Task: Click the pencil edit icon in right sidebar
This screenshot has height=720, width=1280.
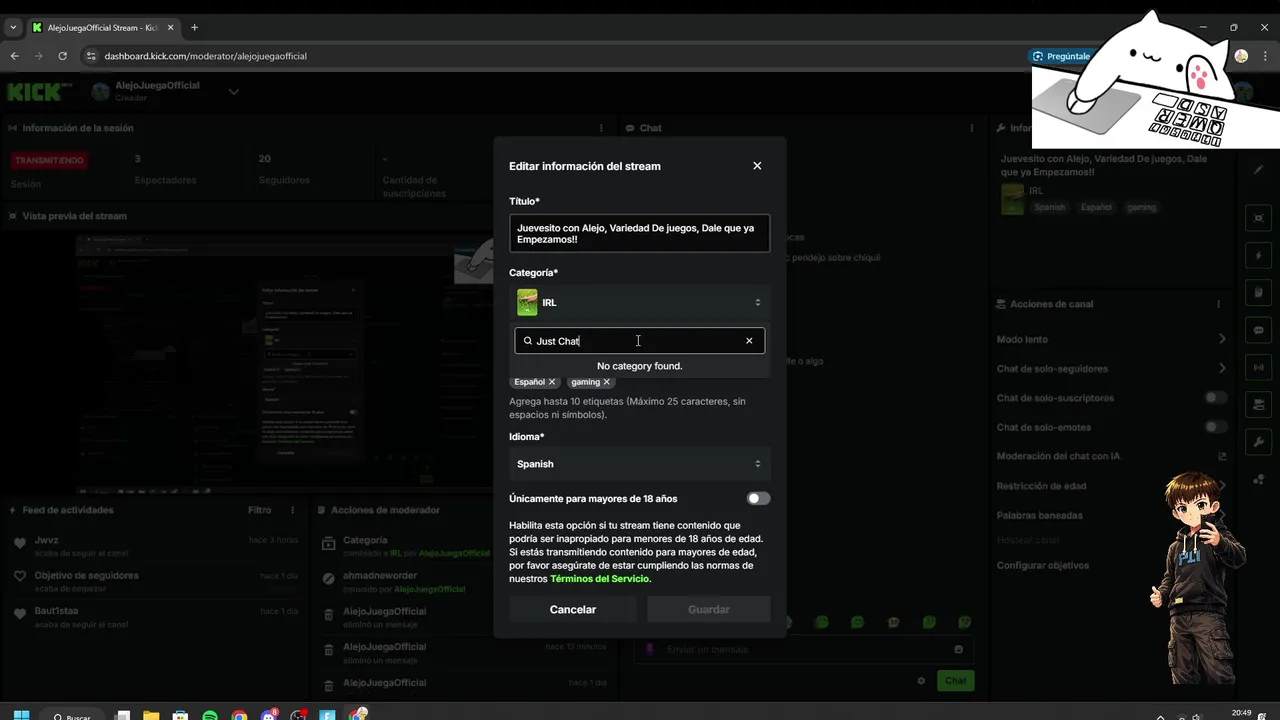Action: (x=1259, y=170)
